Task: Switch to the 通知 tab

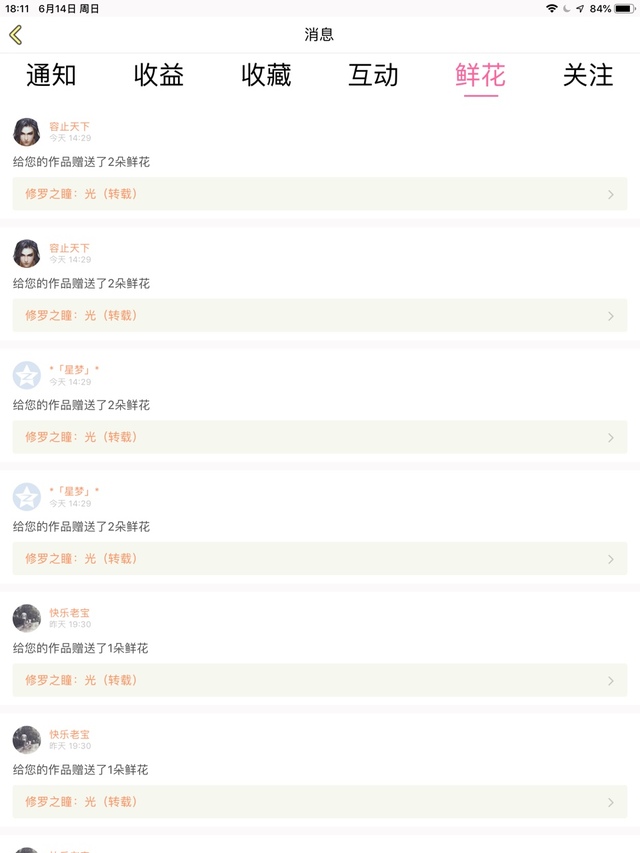Action: click(51, 75)
